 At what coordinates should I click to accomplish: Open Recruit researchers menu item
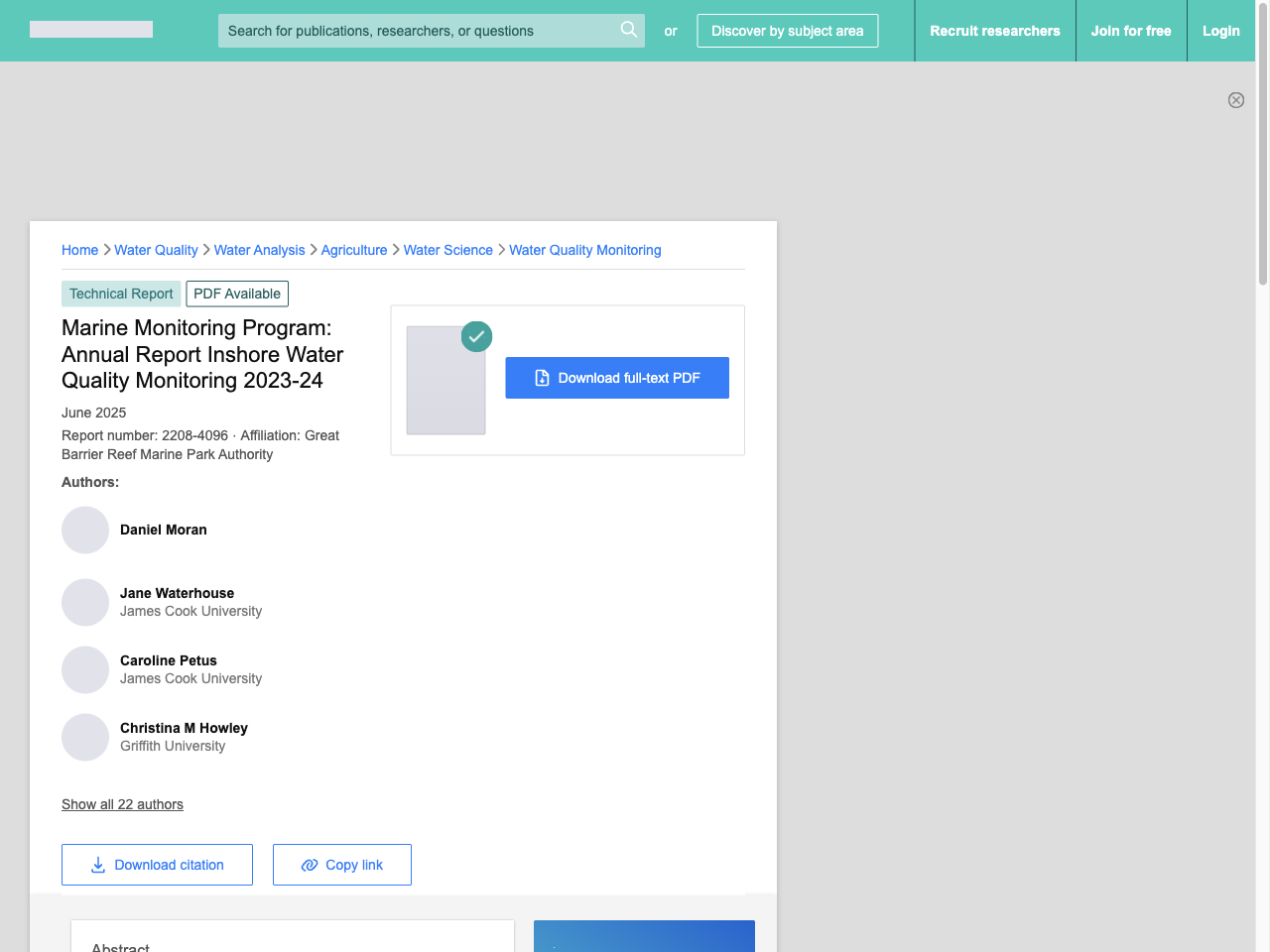[995, 31]
